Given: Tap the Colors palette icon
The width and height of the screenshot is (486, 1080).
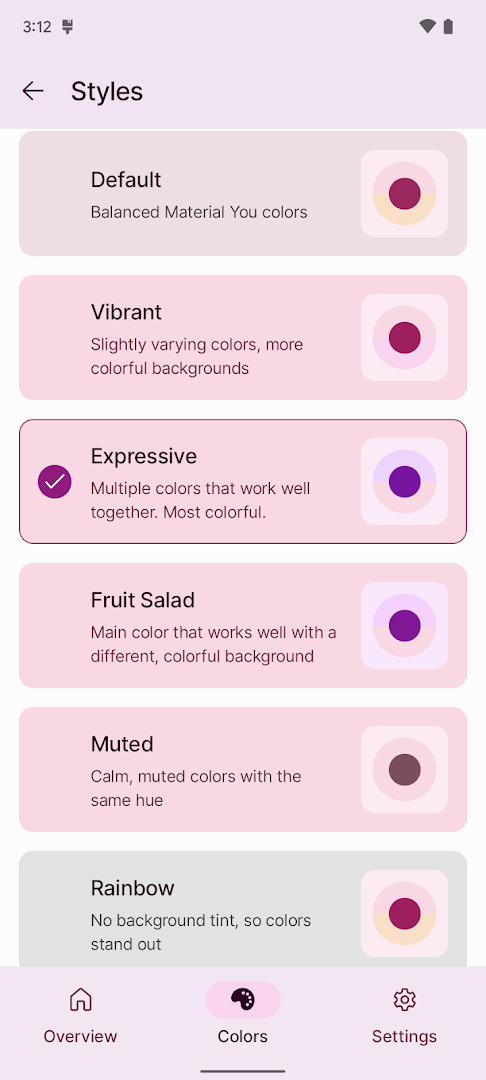Looking at the screenshot, I should click(x=242, y=999).
